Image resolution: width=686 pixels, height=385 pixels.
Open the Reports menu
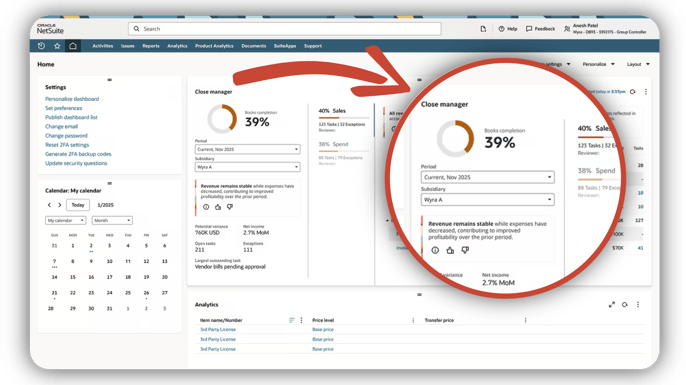coord(151,46)
